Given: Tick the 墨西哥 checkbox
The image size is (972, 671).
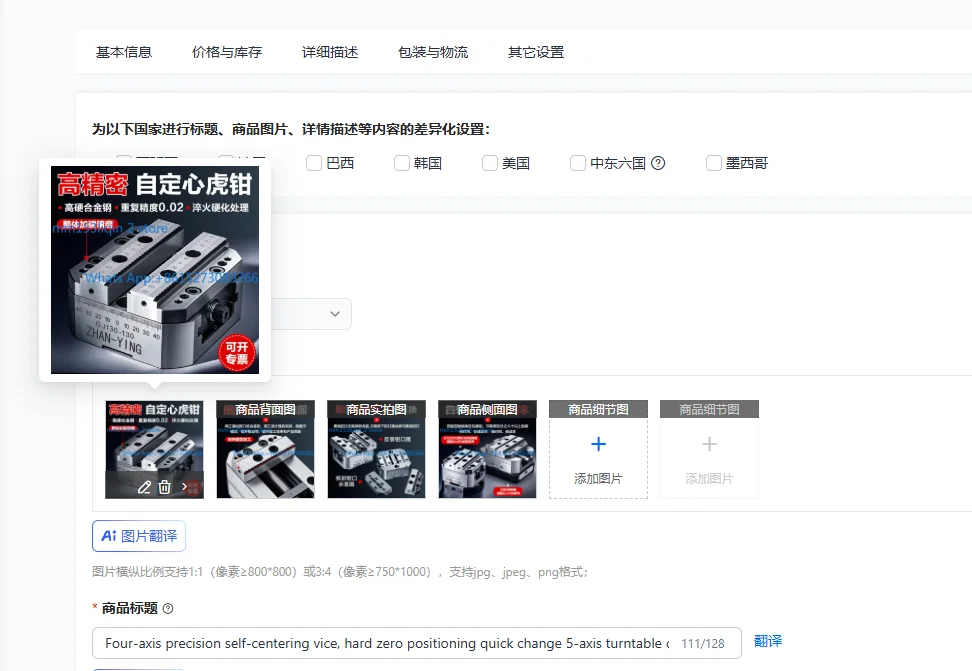Looking at the screenshot, I should coord(714,163).
